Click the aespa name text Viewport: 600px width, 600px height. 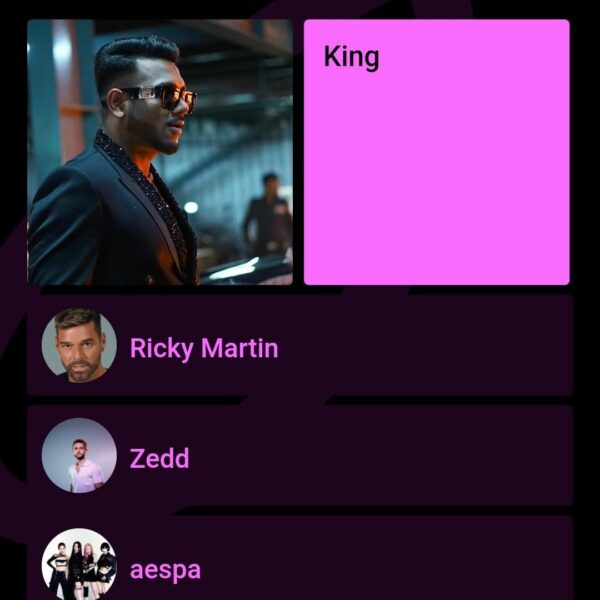tap(165, 570)
